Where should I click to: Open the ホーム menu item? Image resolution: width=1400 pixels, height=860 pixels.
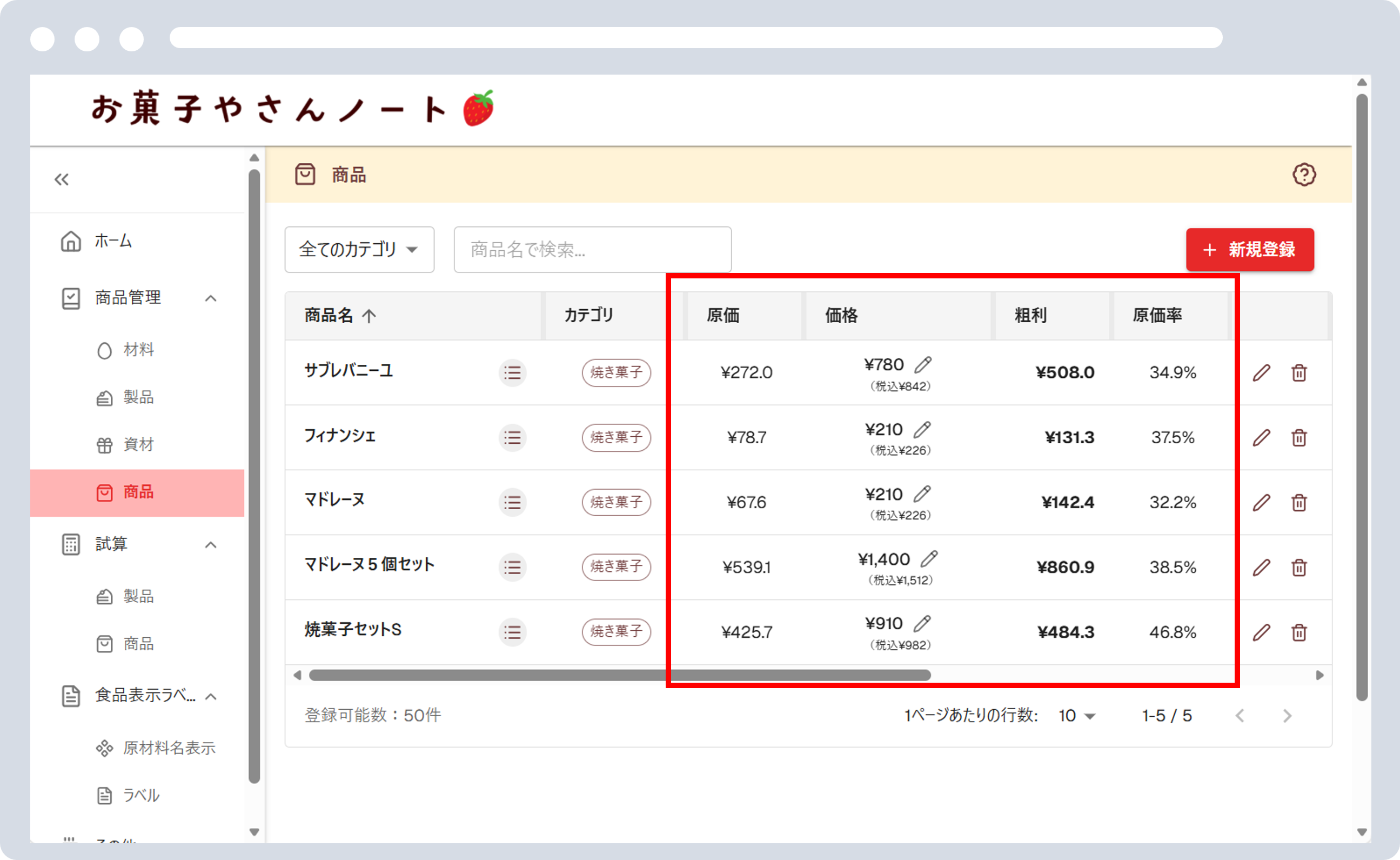(113, 241)
